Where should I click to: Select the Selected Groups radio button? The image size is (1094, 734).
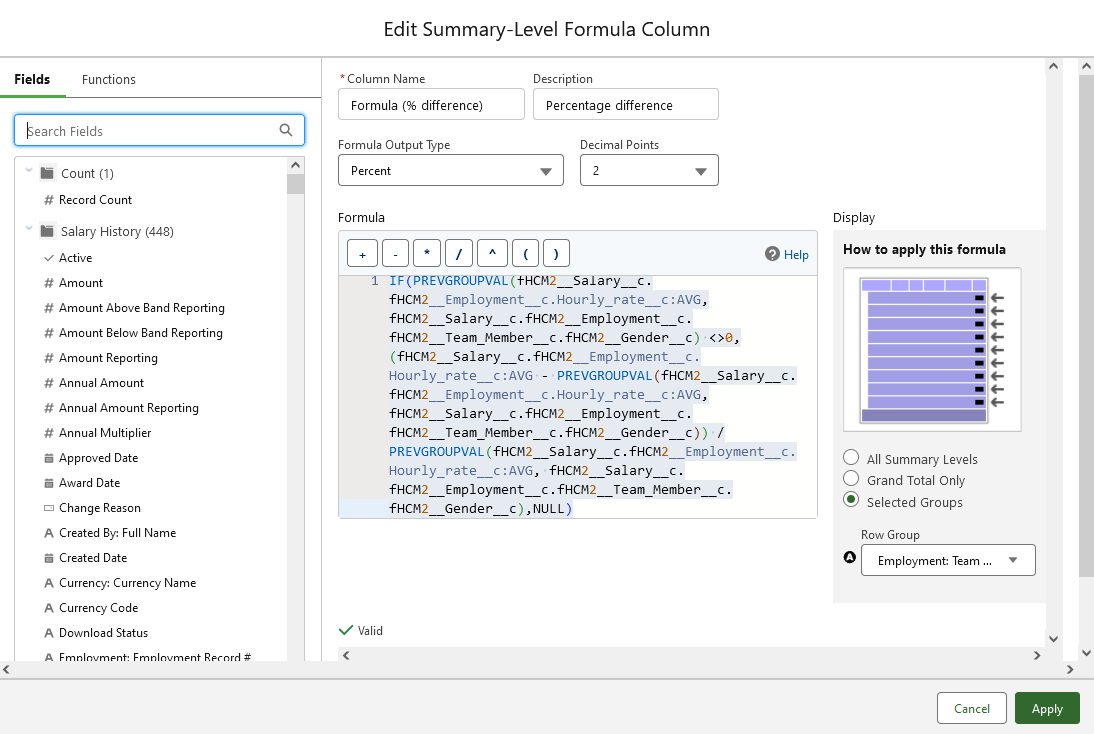(x=851, y=501)
